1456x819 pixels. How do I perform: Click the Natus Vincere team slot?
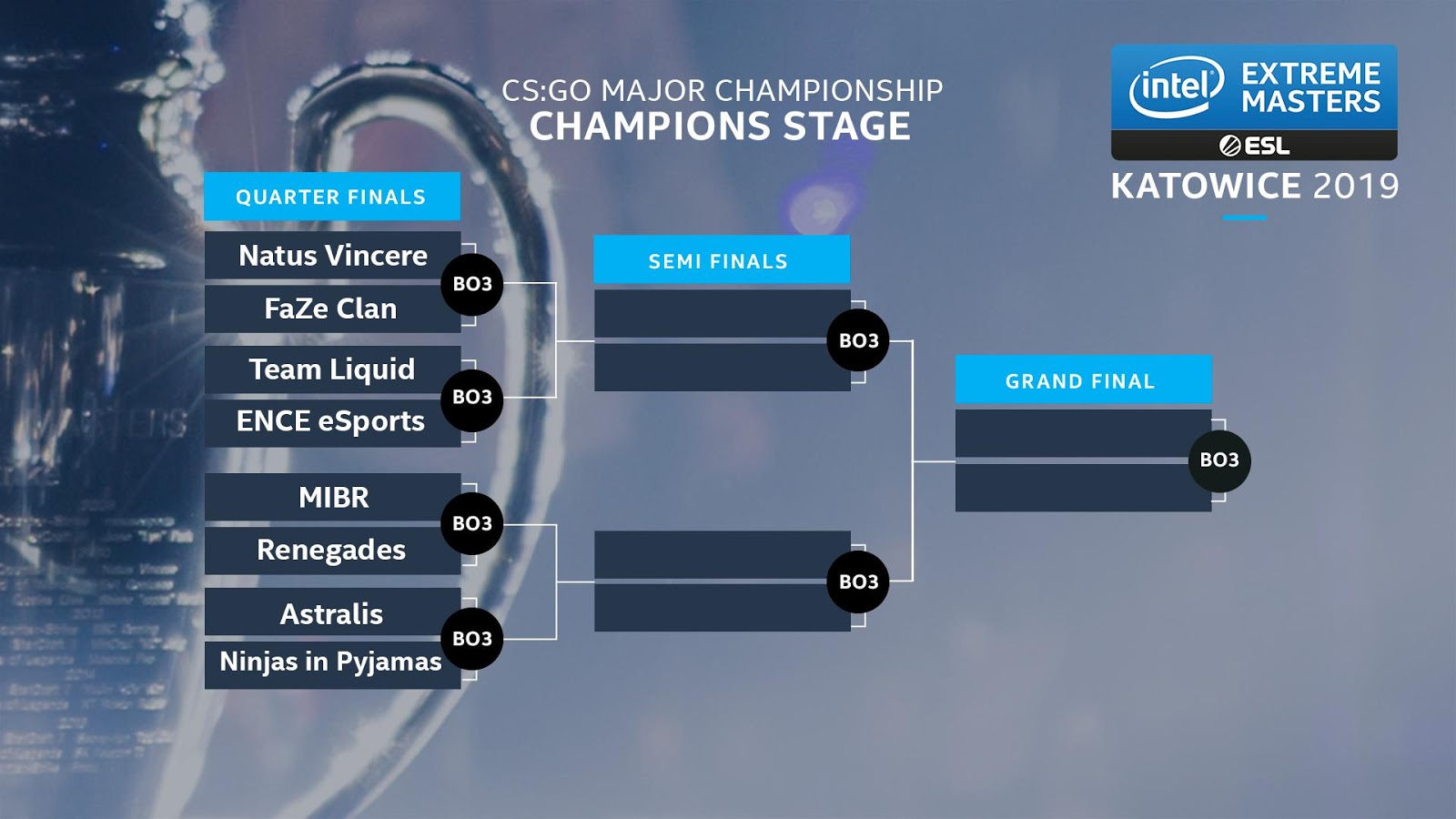point(332,256)
